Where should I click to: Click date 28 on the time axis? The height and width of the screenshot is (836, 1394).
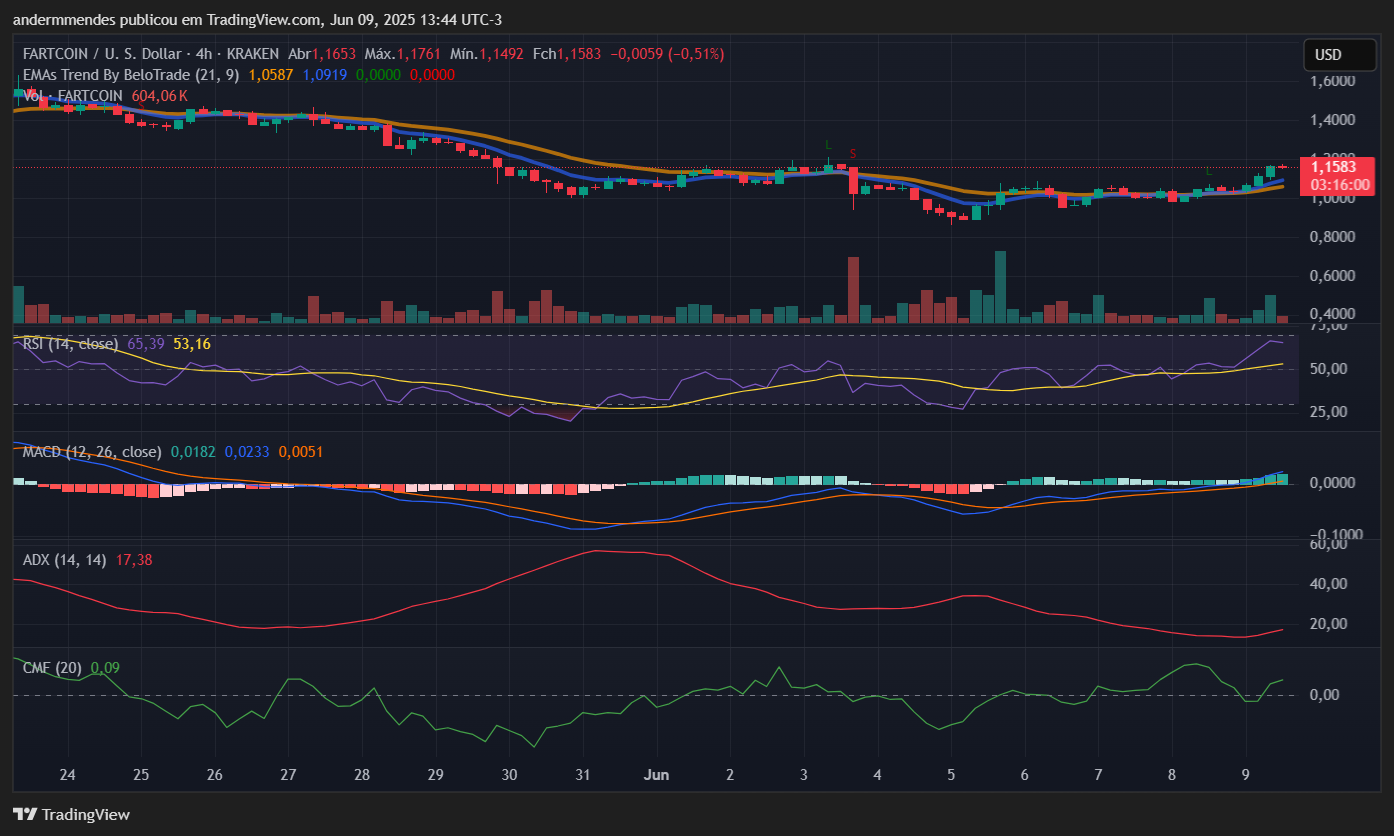362,775
